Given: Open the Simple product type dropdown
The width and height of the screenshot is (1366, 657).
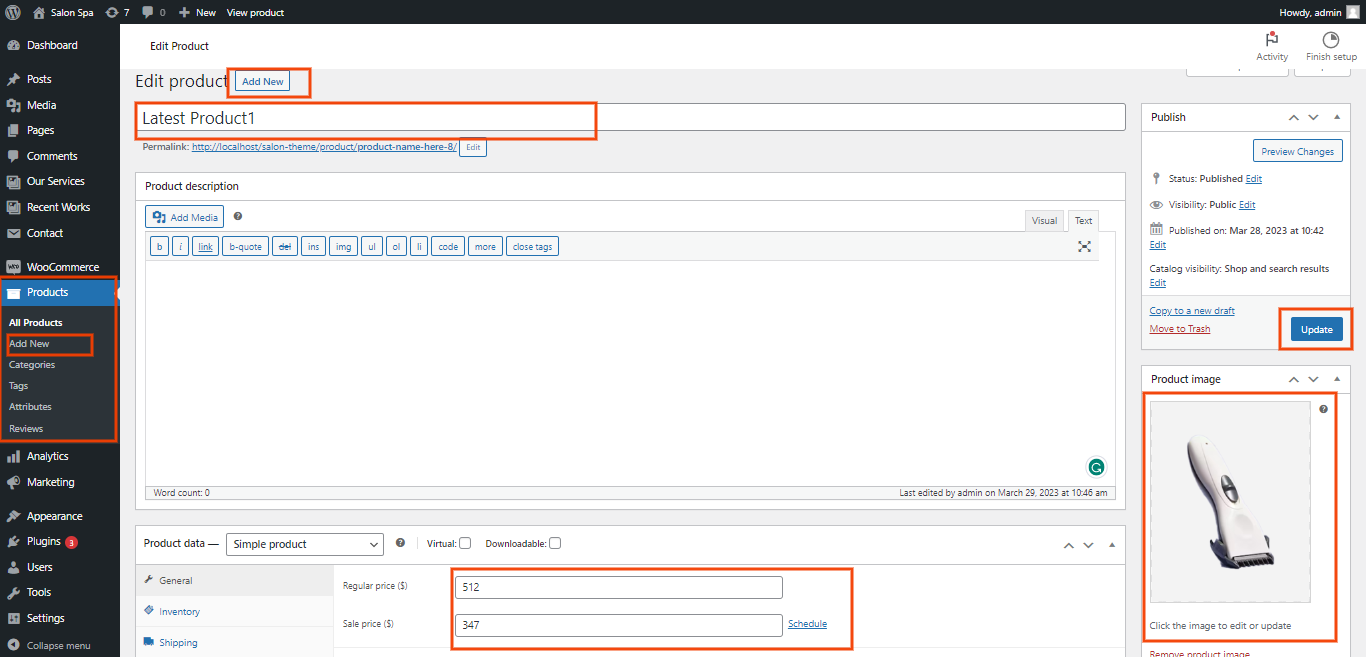Looking at the screenshot, I should 304,544.
